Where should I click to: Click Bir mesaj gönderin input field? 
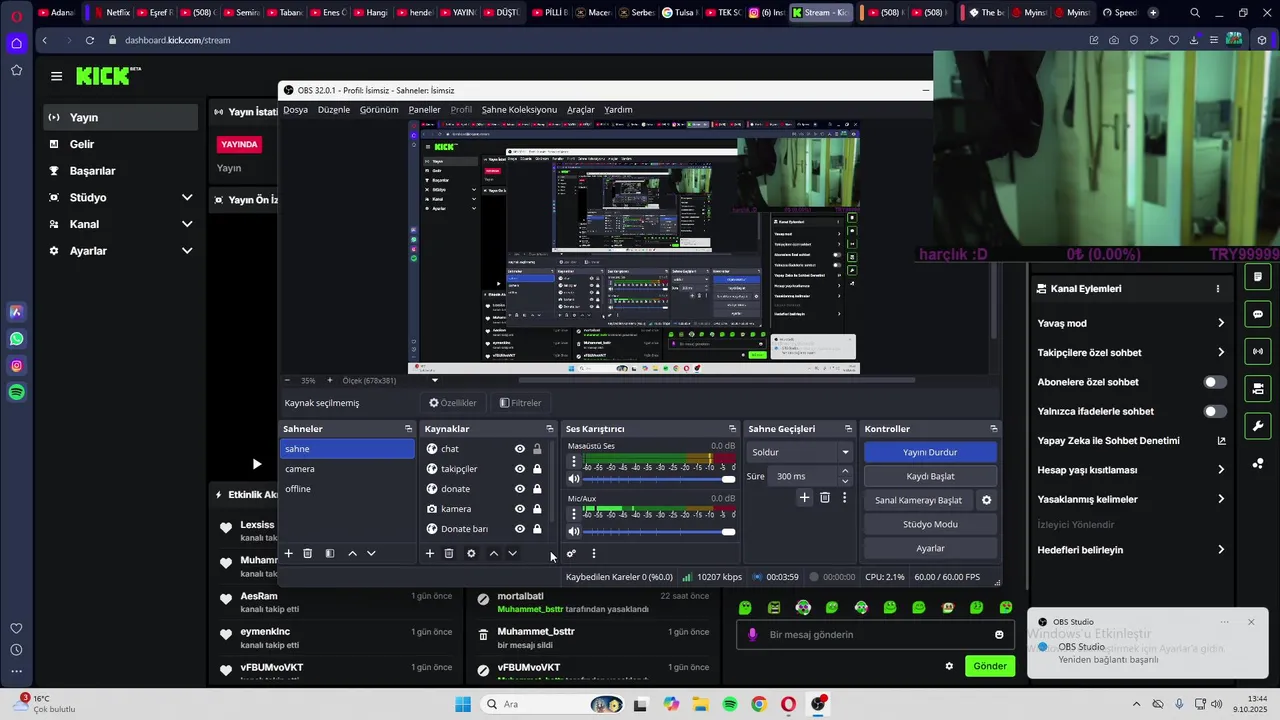point(875,635)
